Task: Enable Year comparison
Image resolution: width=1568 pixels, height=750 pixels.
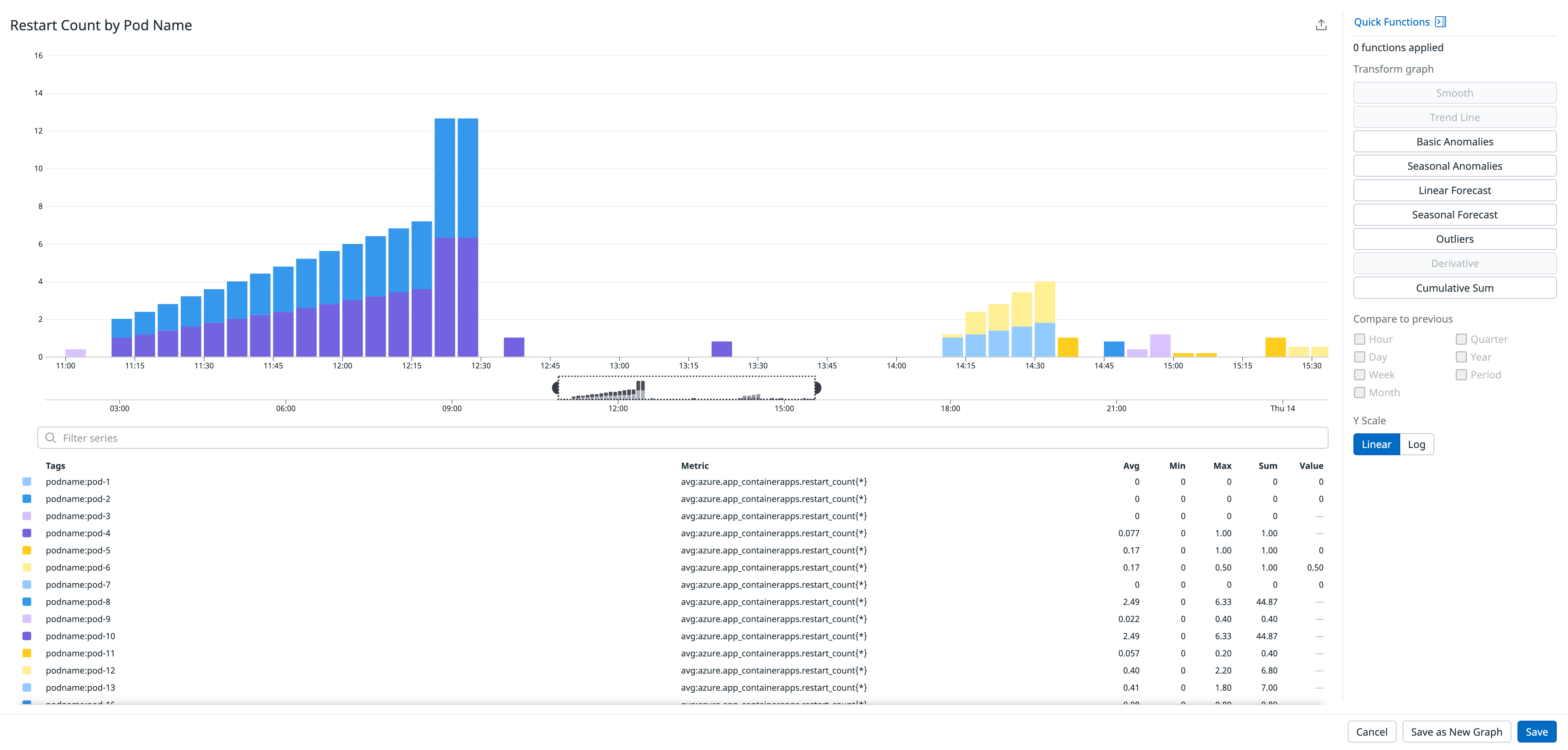Action: [x=1461, y=357]
